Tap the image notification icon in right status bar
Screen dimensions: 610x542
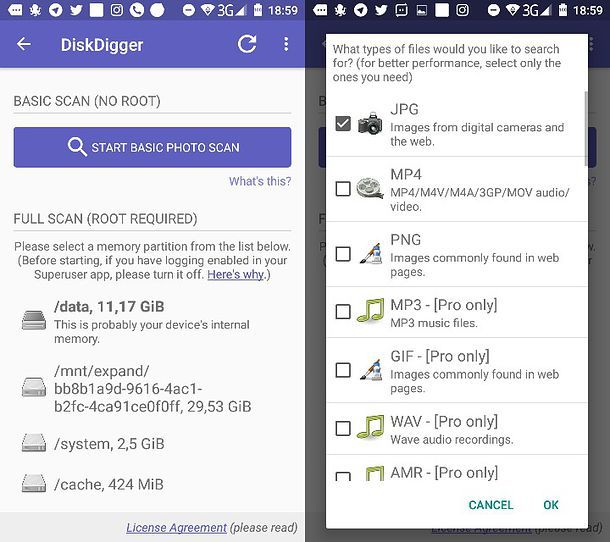(x=421, y=10)
